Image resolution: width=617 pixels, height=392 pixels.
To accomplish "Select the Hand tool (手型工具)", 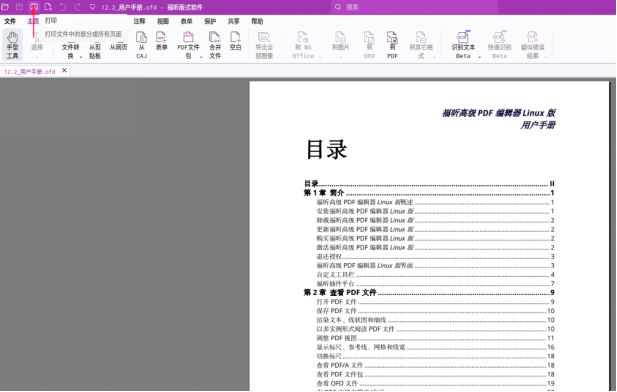I will [12, 45].
